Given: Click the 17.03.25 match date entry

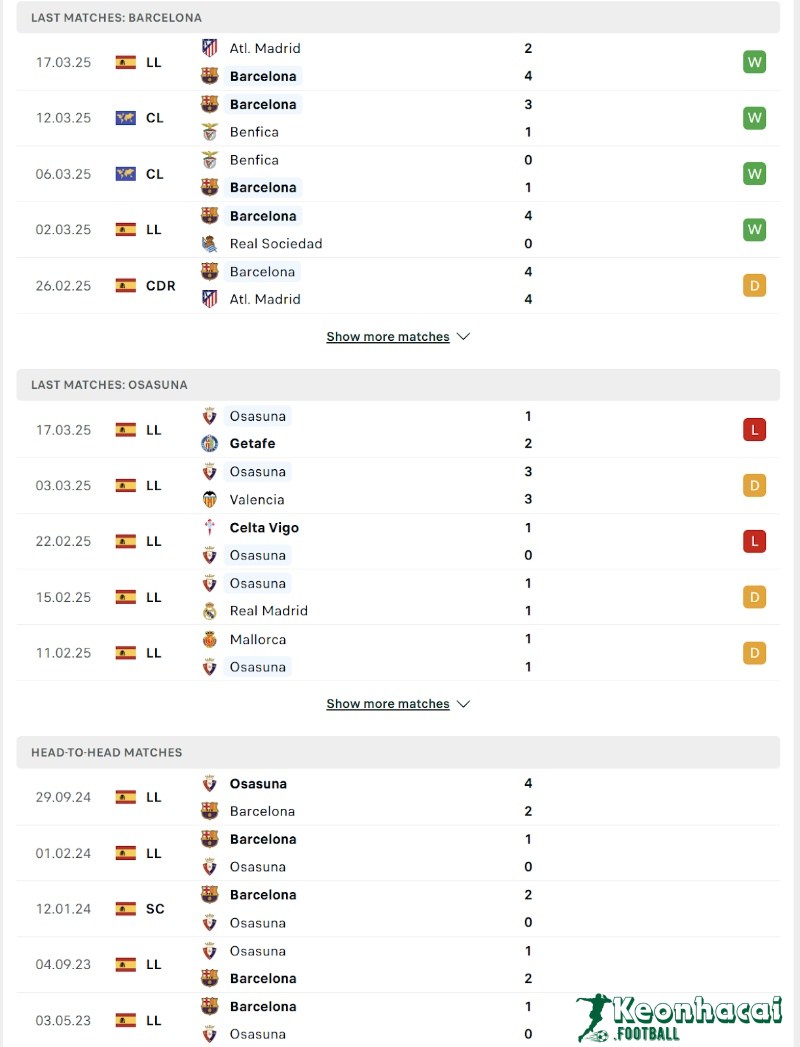Looking at the screenshot, I should pyautogui.click(x=63, y=62).
